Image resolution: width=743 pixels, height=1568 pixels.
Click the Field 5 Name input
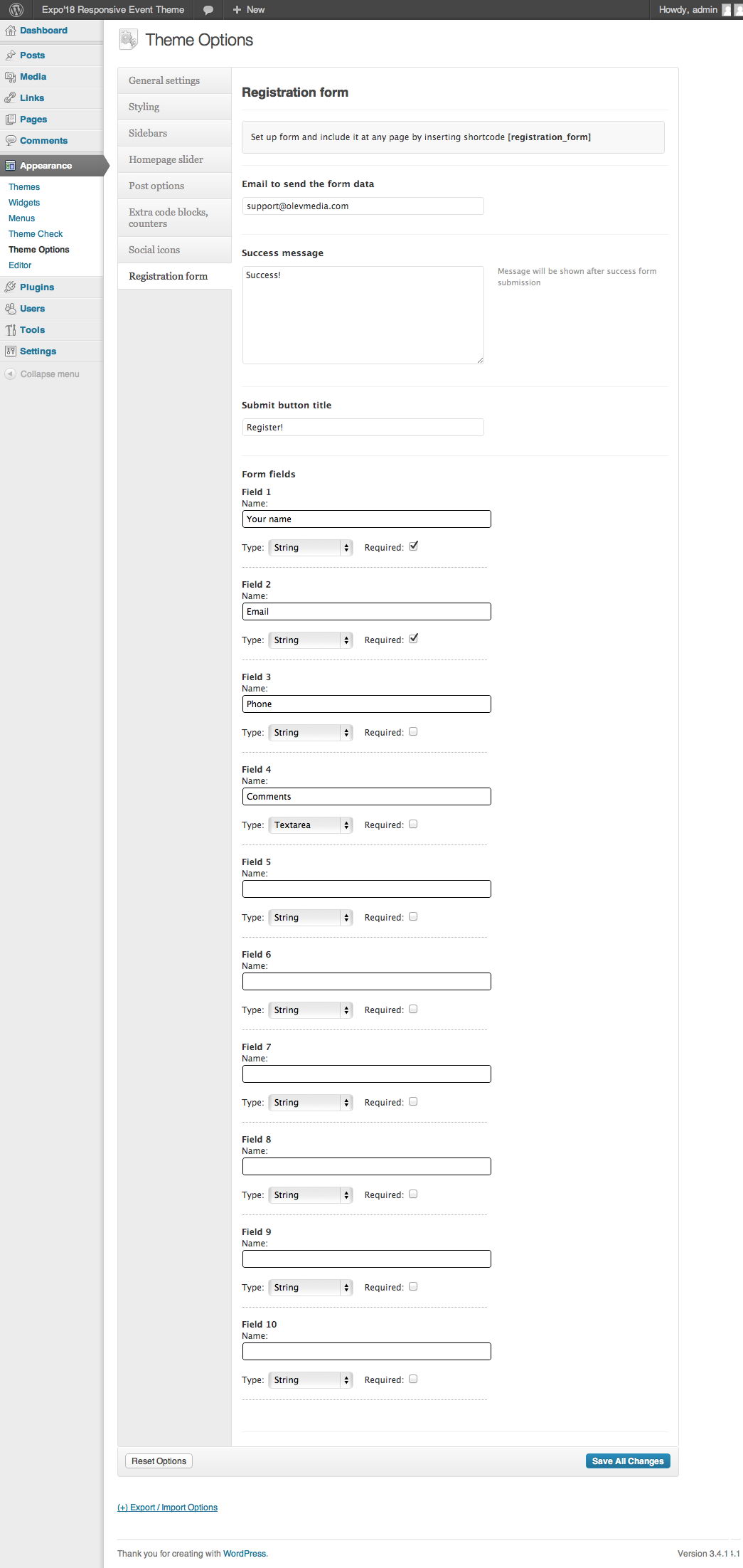(x=366, y=889)
